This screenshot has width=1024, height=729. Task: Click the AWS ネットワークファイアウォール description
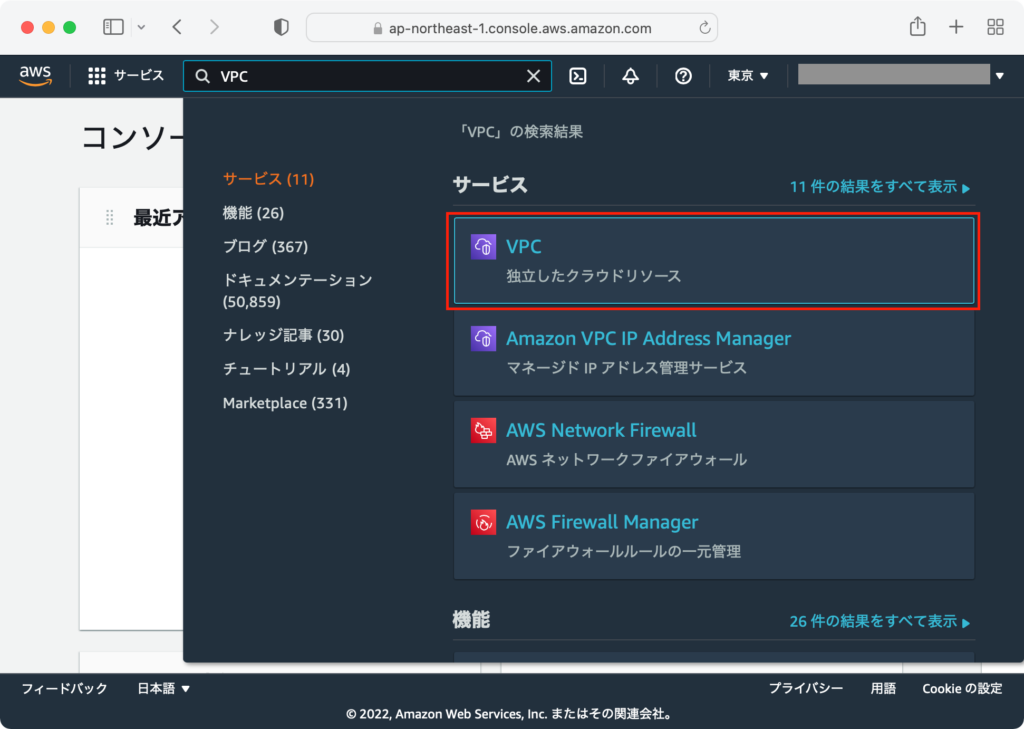pyautogui.click(x=626, y=460)
